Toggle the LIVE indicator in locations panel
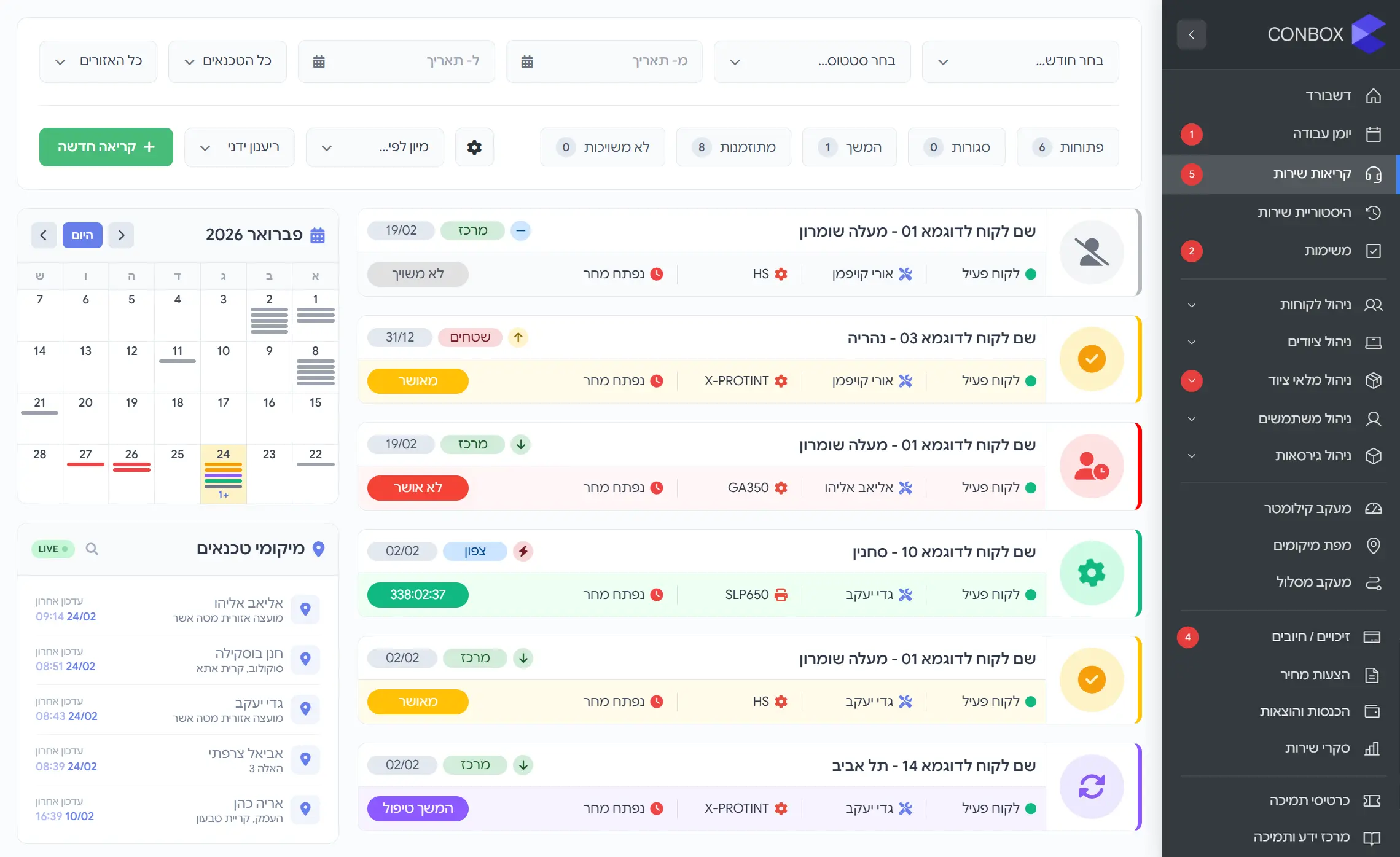 coord(53,549)
